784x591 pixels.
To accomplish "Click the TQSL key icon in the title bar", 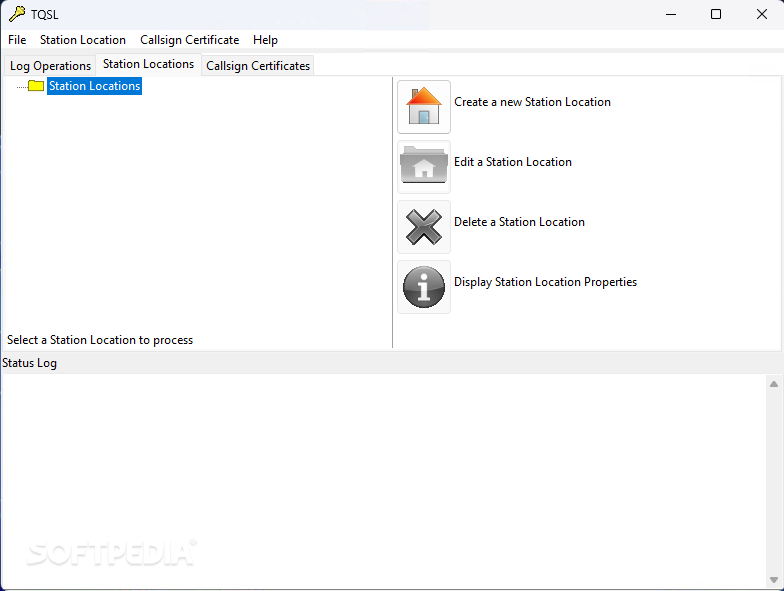I will [x=16, y=14].
